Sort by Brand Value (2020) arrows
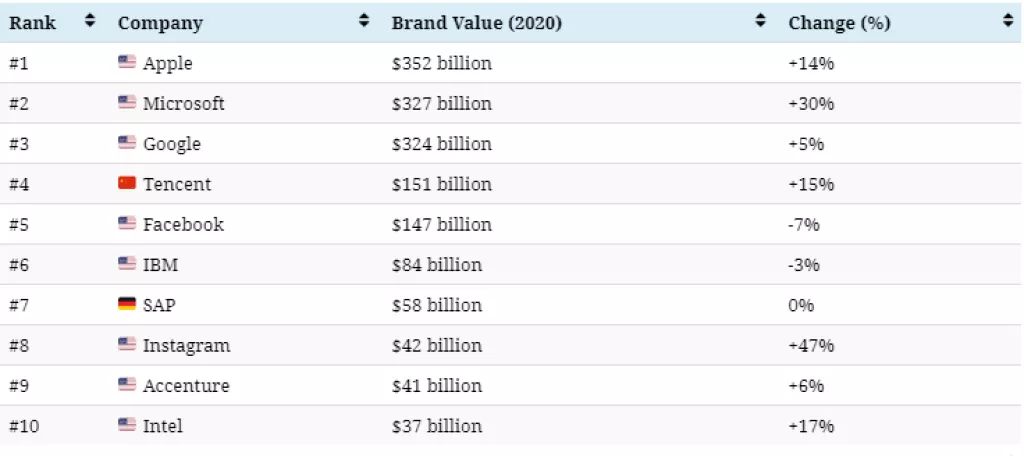The width and height of the screenshot is (1024, 456). click(x=761, y=21)
